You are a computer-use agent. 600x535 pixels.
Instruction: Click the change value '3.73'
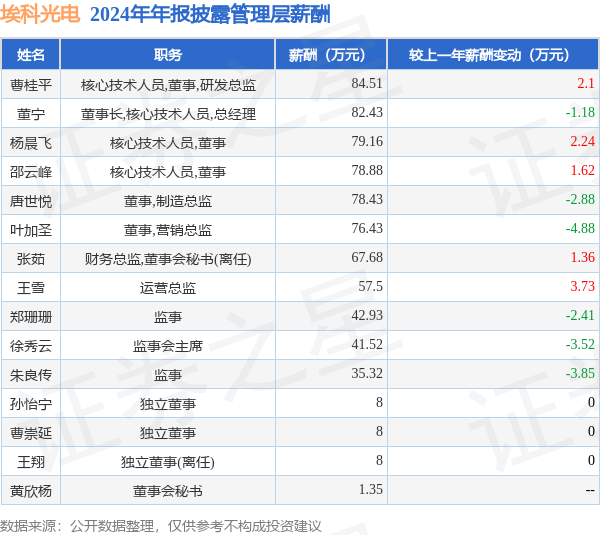tap(582, 287)
